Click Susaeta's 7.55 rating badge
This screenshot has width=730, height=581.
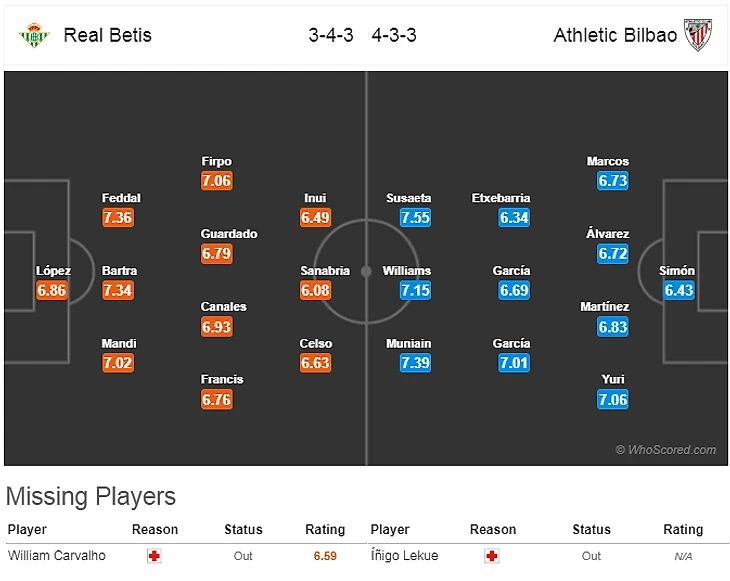[x=415, y=217]
